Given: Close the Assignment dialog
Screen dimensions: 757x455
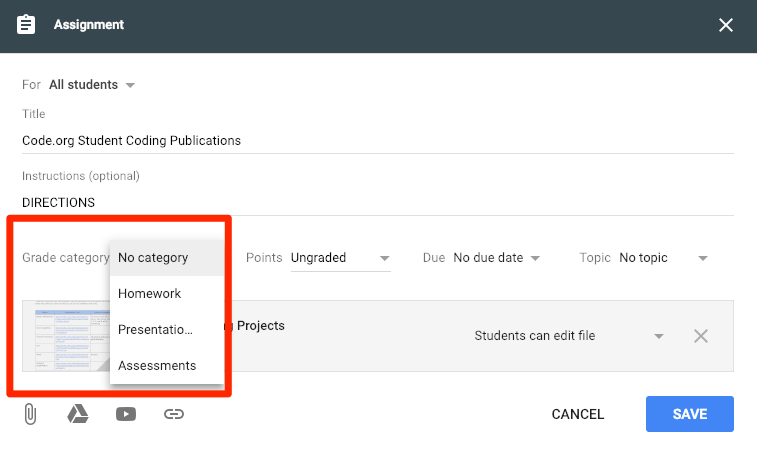Looking at the screenshot, I should [x=726, y=25].
